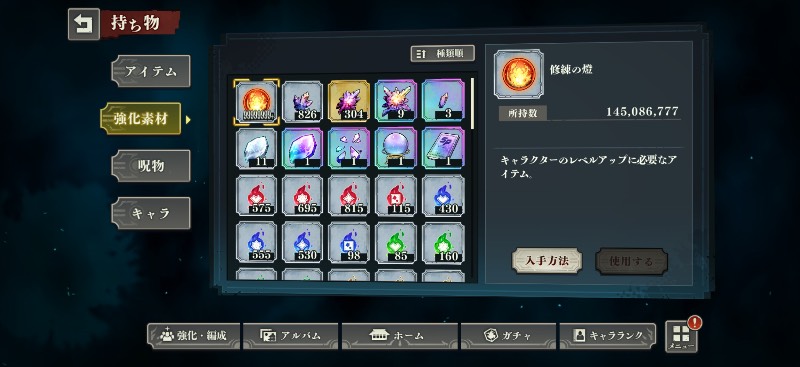Click the 入手方法 button
The height and width of the screenshot is (367, 800).
pos(547,261)
